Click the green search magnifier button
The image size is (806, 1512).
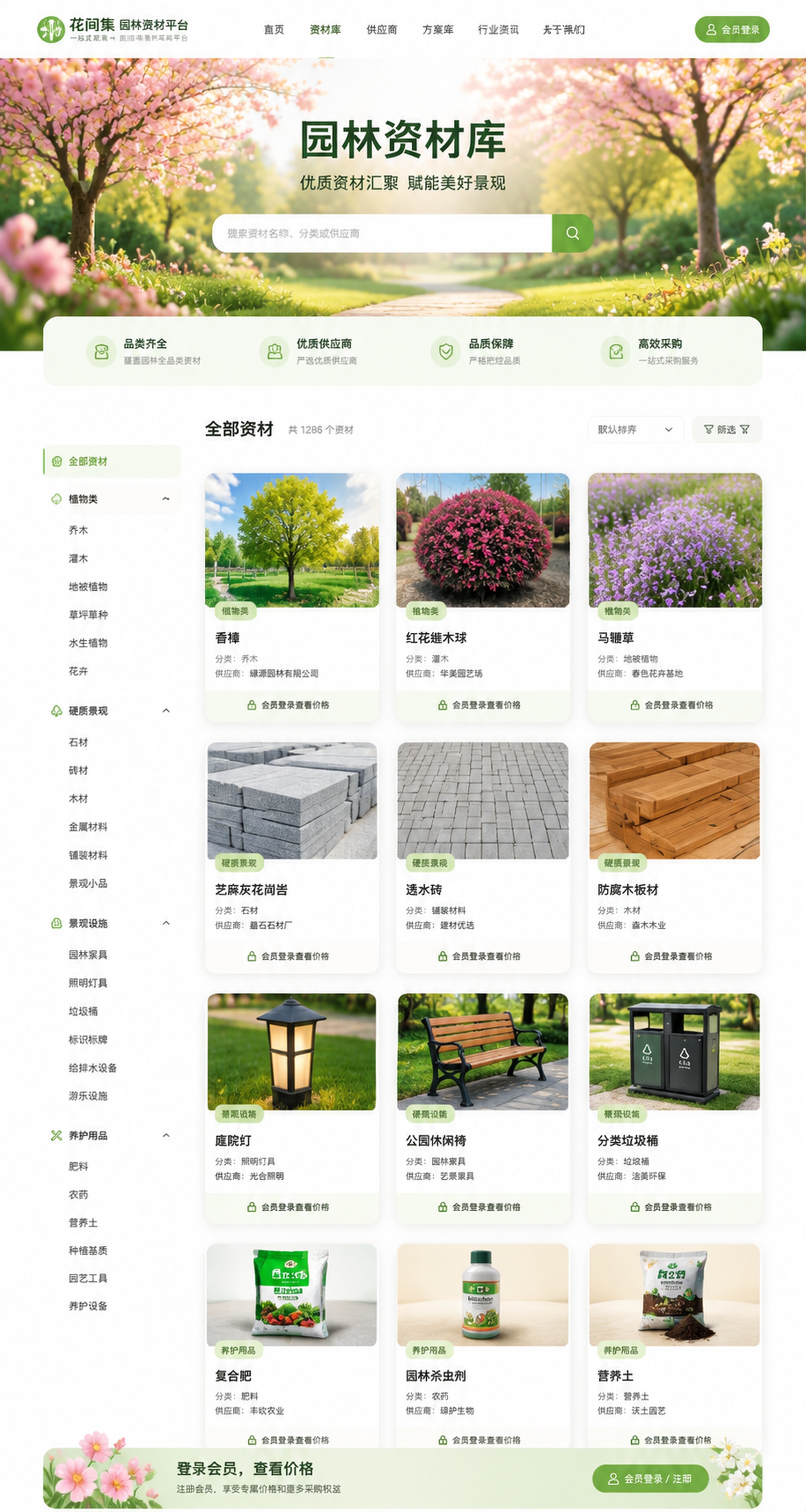(573, 233)
